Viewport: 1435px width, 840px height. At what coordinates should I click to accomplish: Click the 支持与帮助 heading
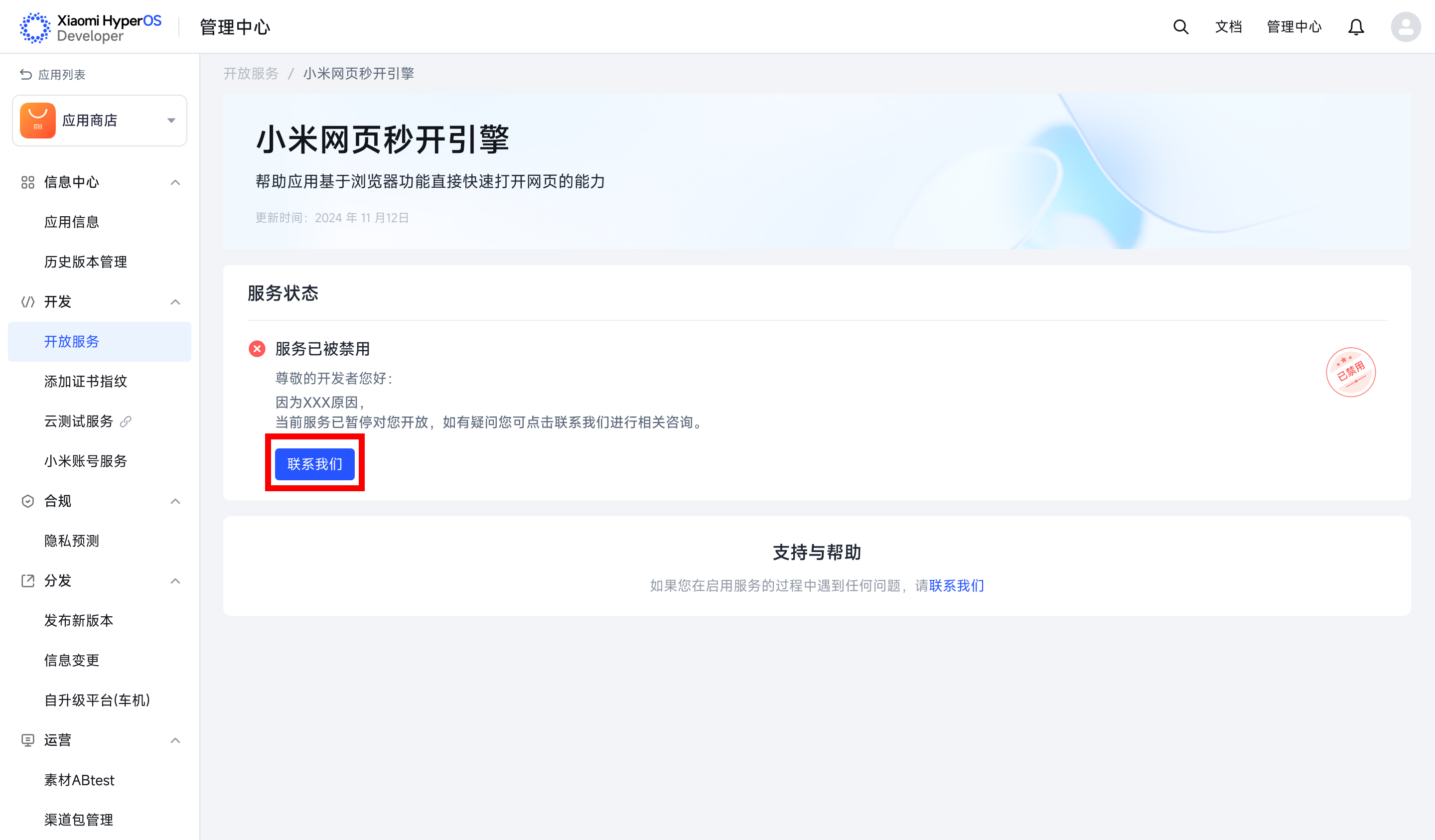tap(817, 553)
